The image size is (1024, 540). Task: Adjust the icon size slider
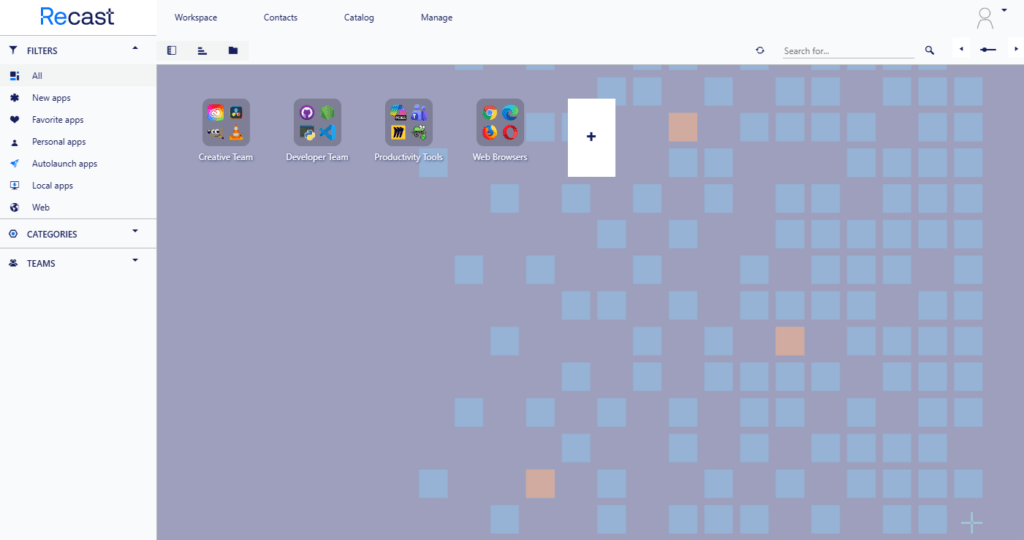(x=988, y=50)
